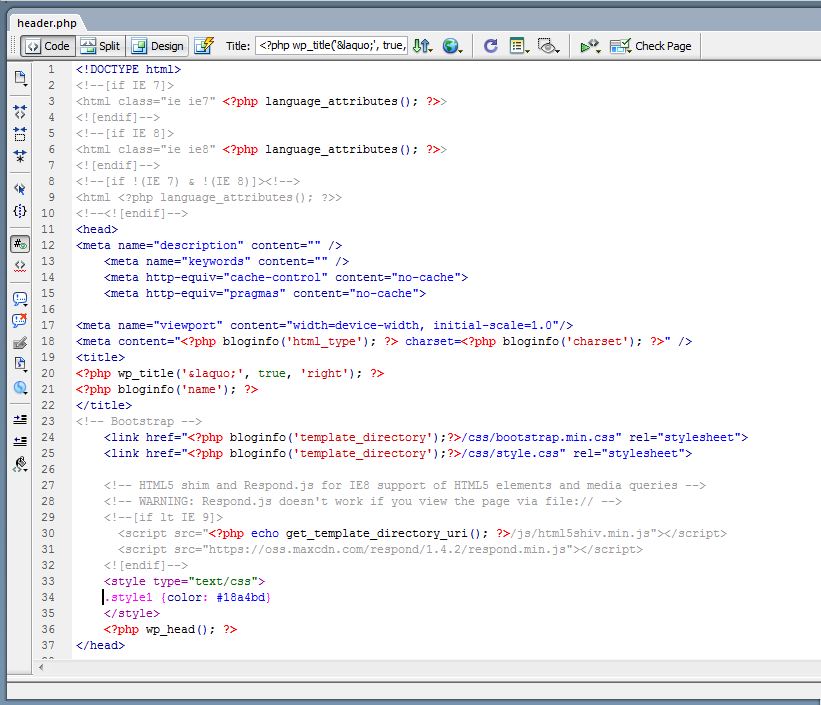Toggle line numbers in the coding toolbar

pos(20,244)
